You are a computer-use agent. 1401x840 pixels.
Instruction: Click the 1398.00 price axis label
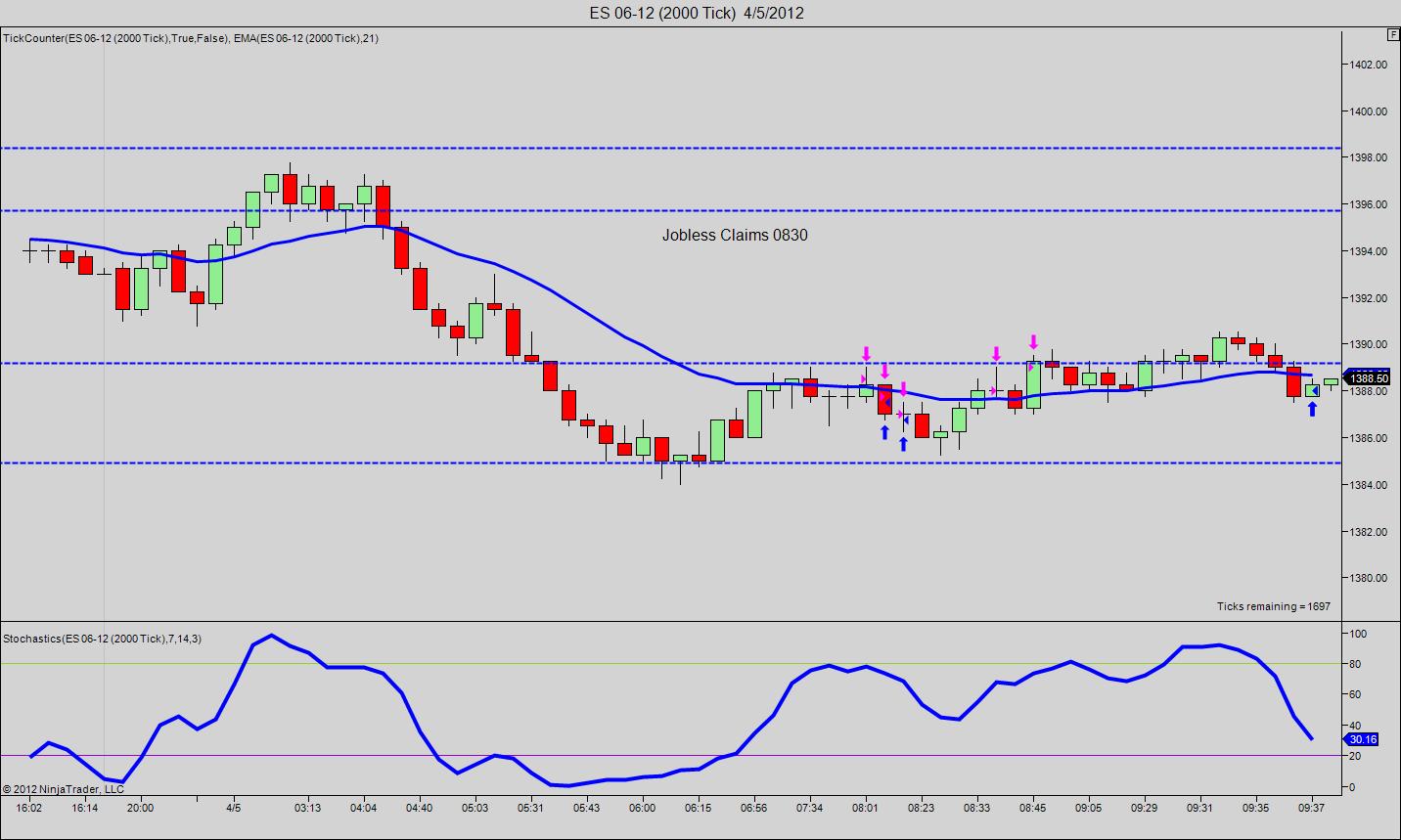[1368, 157]
